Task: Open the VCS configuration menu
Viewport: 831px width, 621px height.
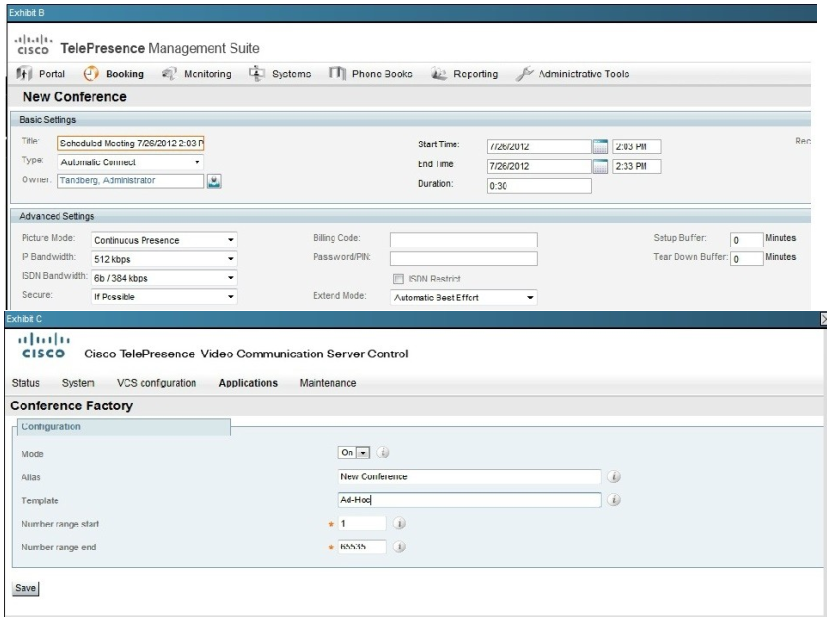Action: pyautogui.click(x=156, y=383)
